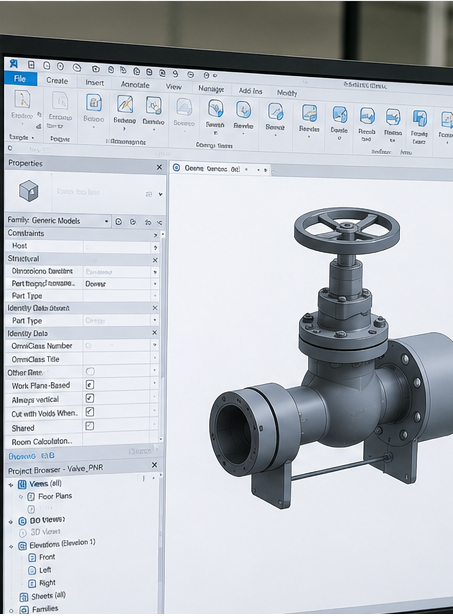Image resolution: width=453 pixels, height=616 pixels.
Task: Select the Front elevation view
Action: (x=47, y=557)
